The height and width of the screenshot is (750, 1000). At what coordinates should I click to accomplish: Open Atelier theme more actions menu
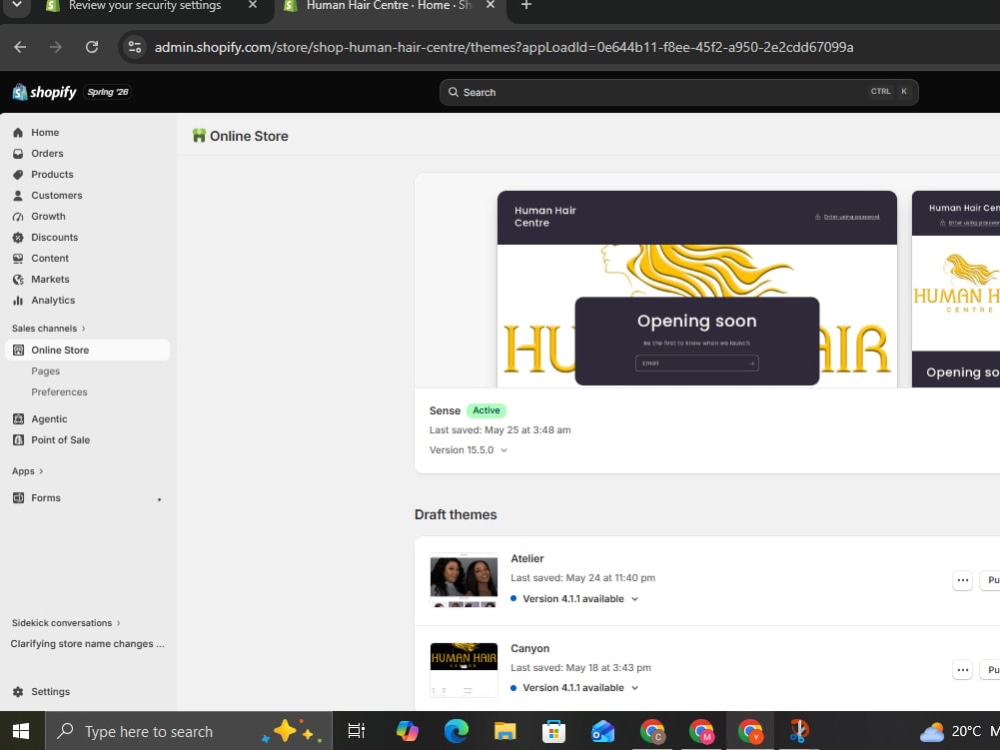962,580
